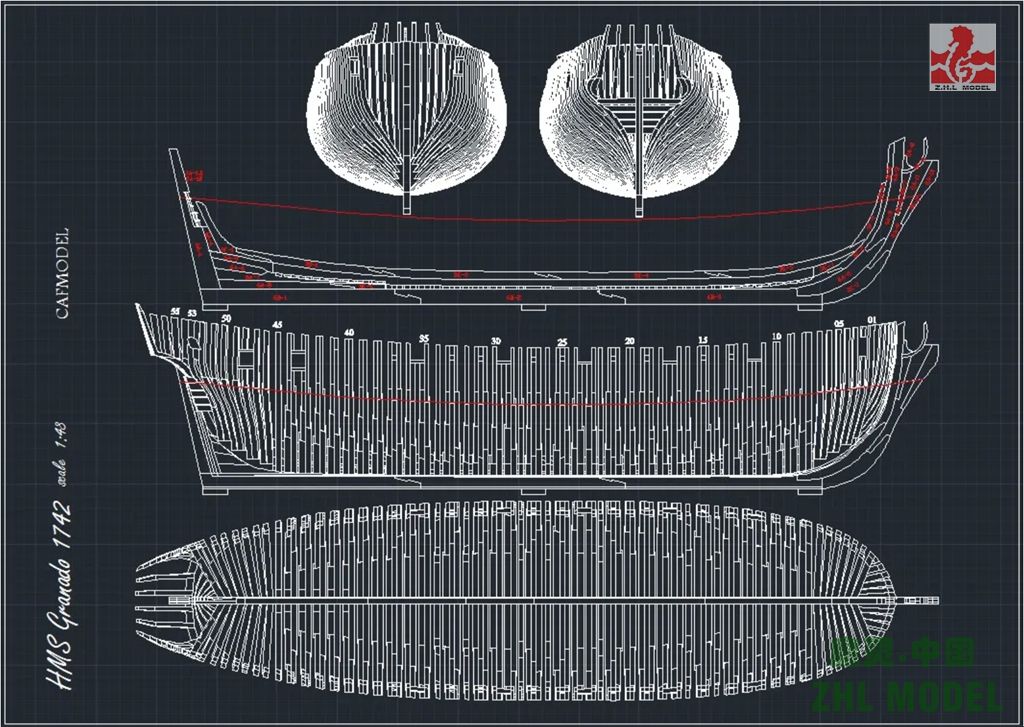Select frame number 40 label
Screen dimensions: 1024x727
click(349, 332)
